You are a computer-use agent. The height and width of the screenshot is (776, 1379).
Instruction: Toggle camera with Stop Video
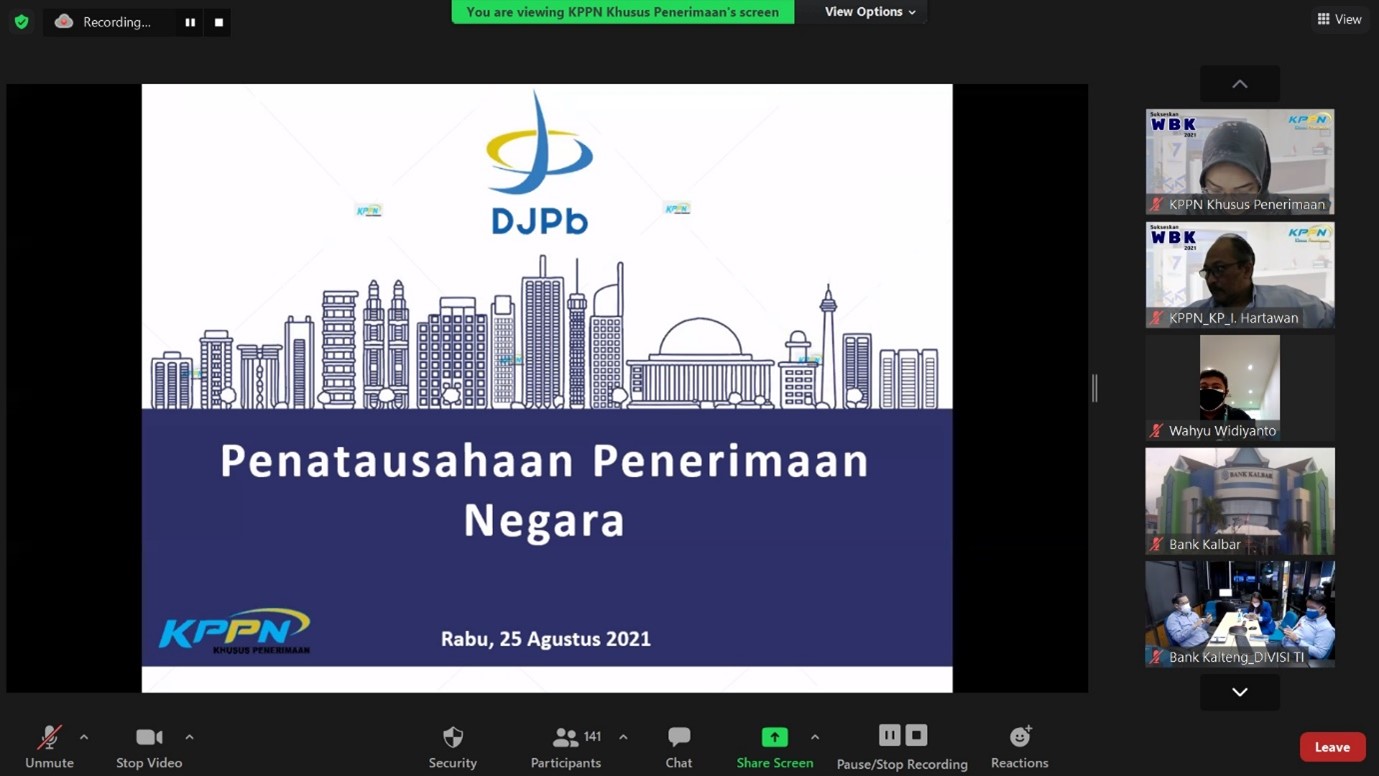[149, 746]
